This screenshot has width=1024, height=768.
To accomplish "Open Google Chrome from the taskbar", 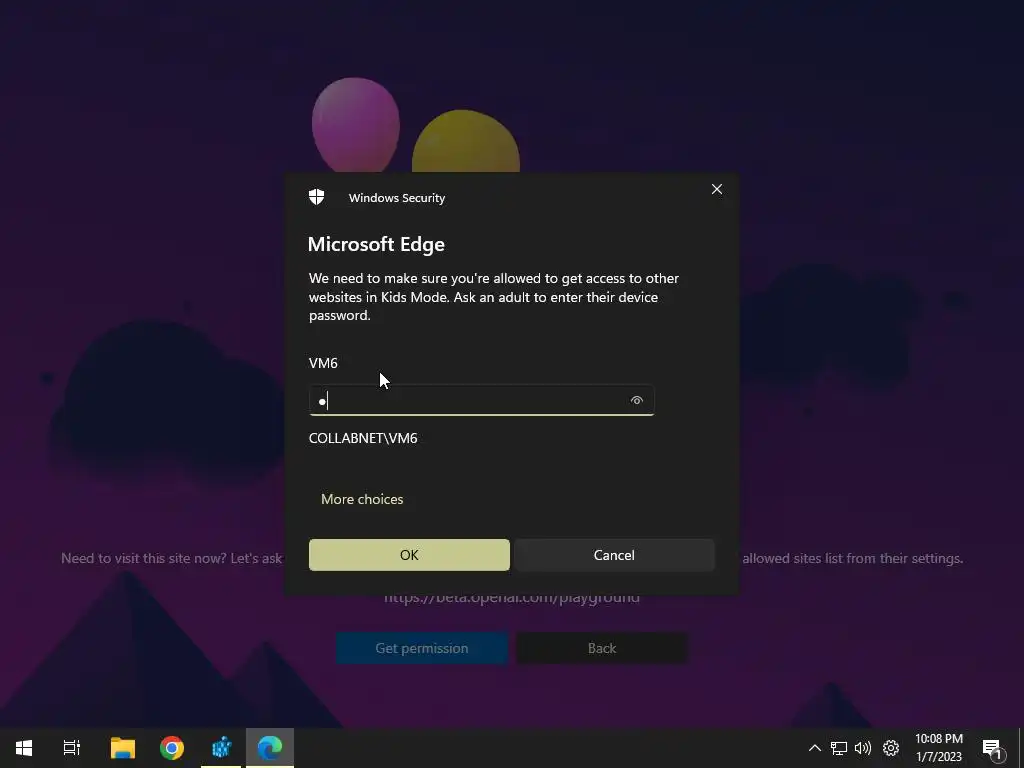I will [x=172, y=748].
